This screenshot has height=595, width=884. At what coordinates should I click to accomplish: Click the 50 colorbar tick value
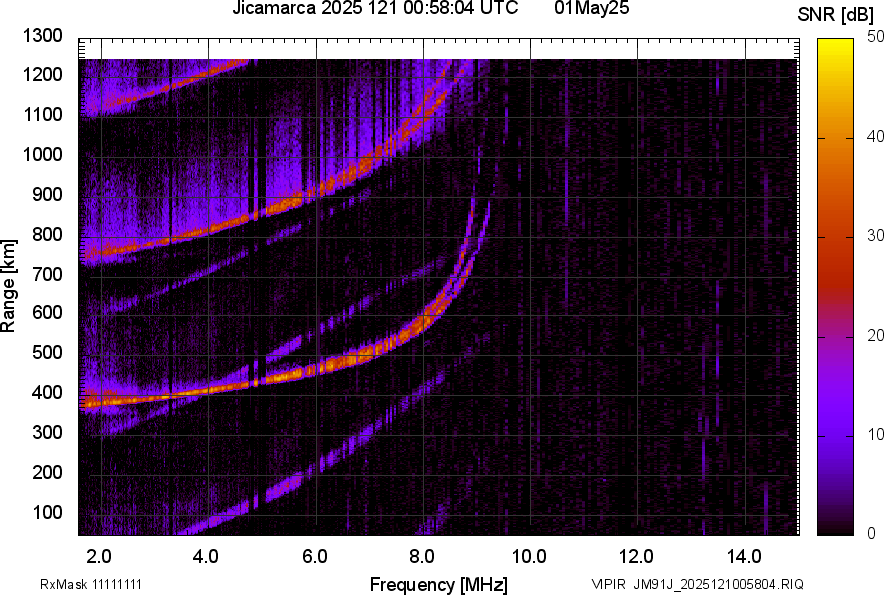[x=875, y=37]
